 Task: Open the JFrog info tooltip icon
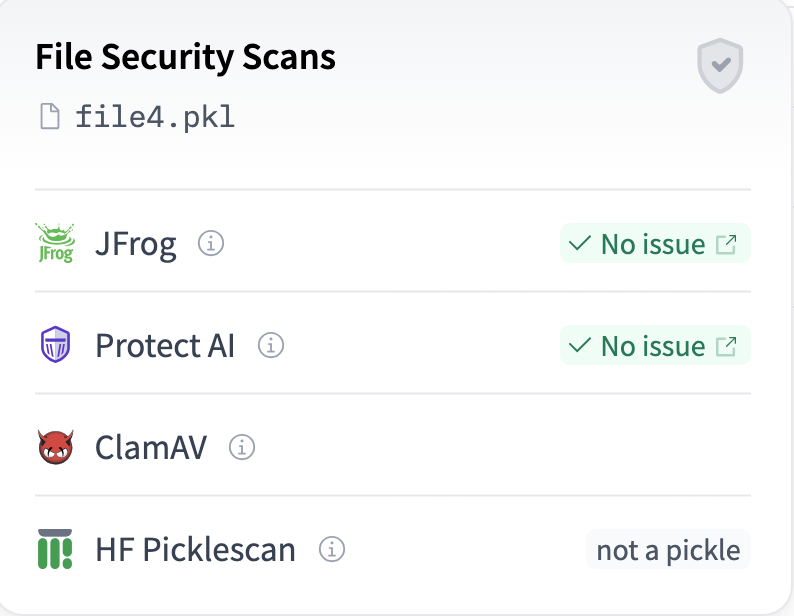(210, 243)
